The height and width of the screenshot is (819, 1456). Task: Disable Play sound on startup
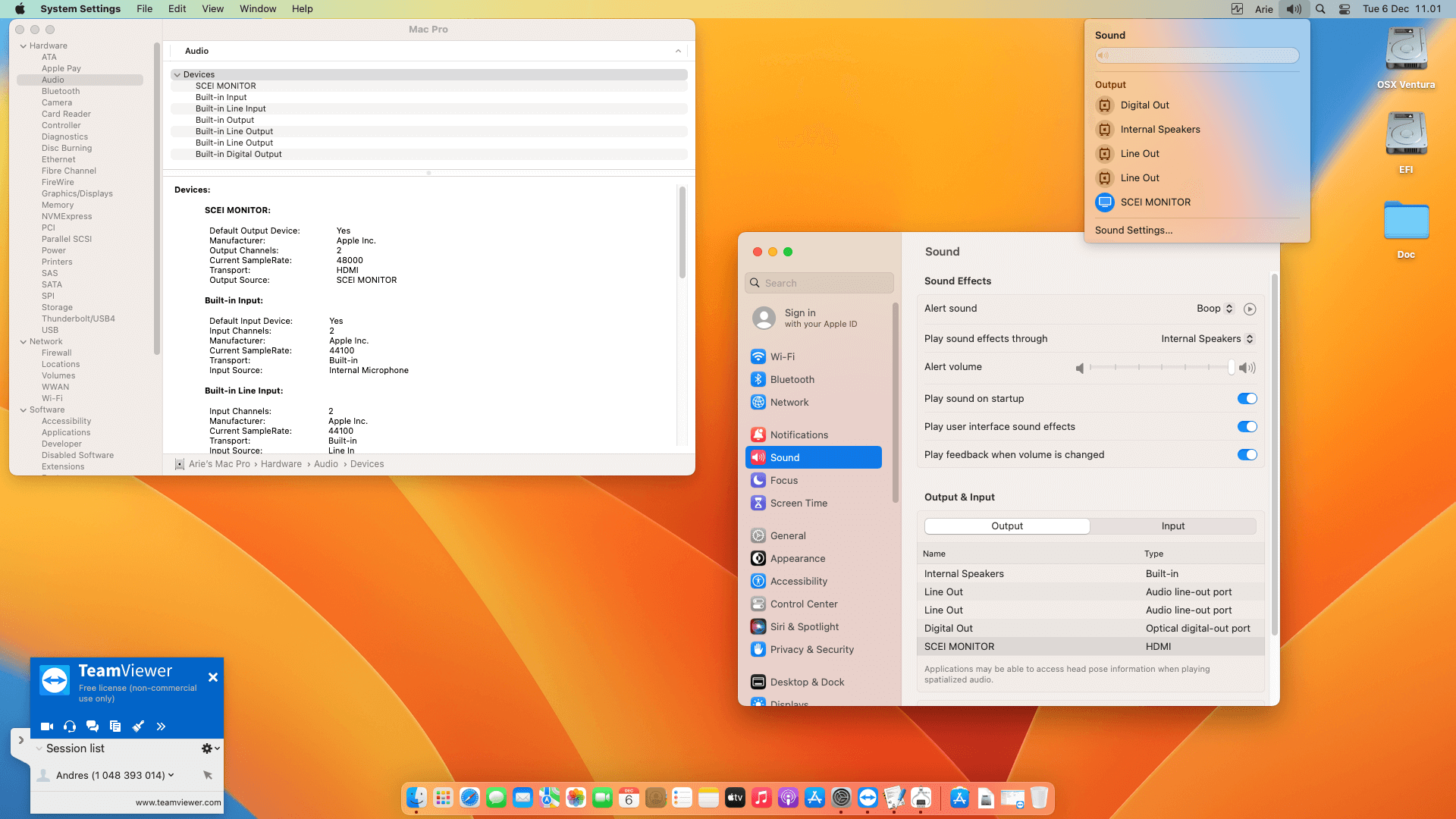[1247, 399]
